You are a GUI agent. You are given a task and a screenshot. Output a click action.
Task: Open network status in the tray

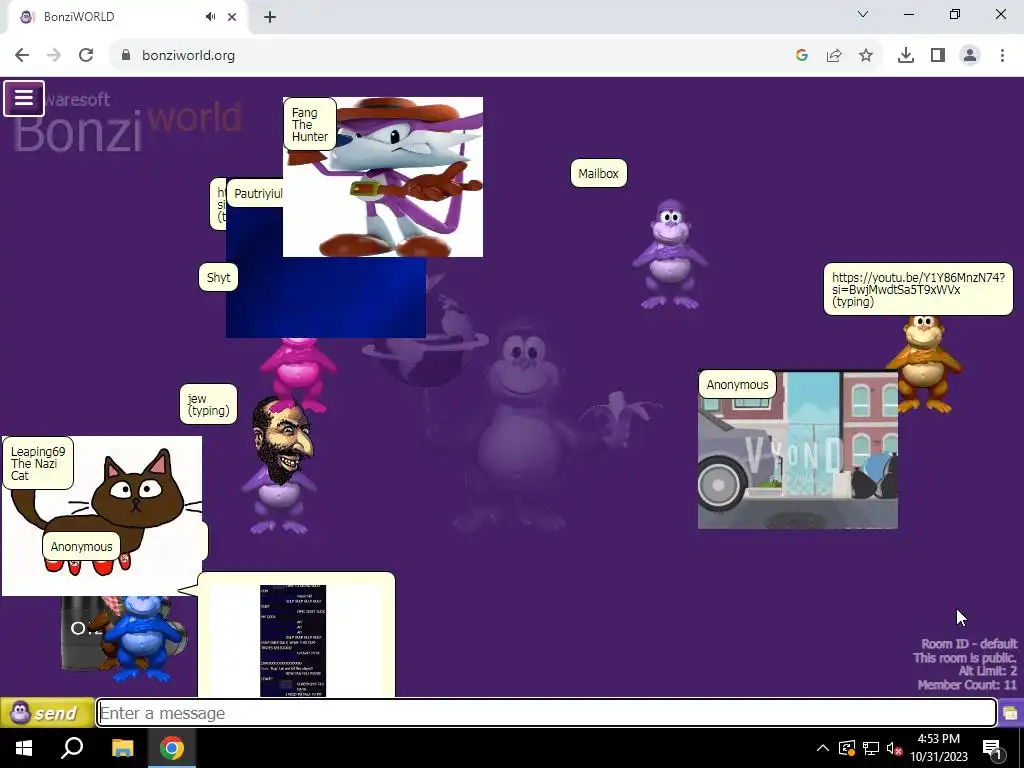pos(871,748)
